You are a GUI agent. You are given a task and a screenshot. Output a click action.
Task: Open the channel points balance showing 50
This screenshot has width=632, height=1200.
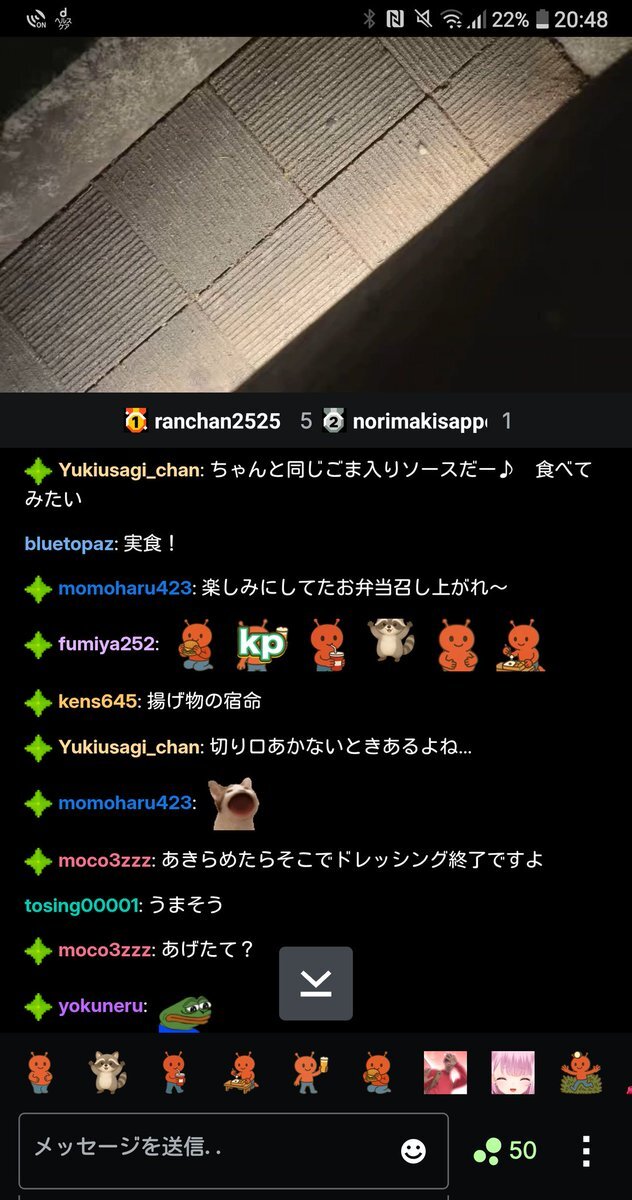coord(506,1151)
